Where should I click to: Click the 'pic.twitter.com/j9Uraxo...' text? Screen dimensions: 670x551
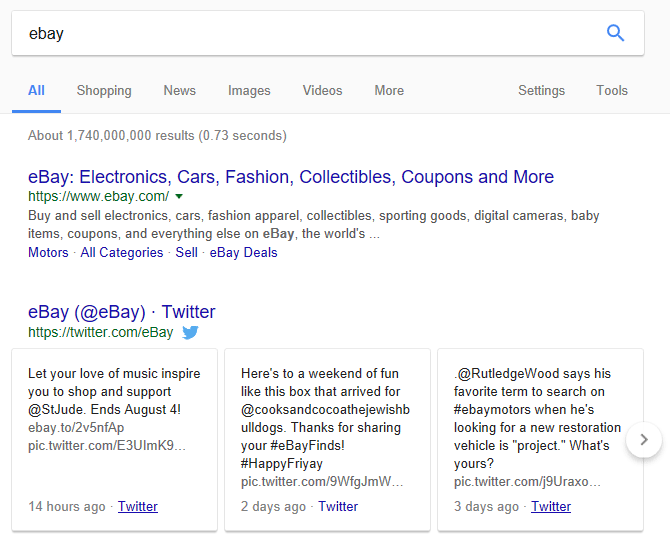527,482
